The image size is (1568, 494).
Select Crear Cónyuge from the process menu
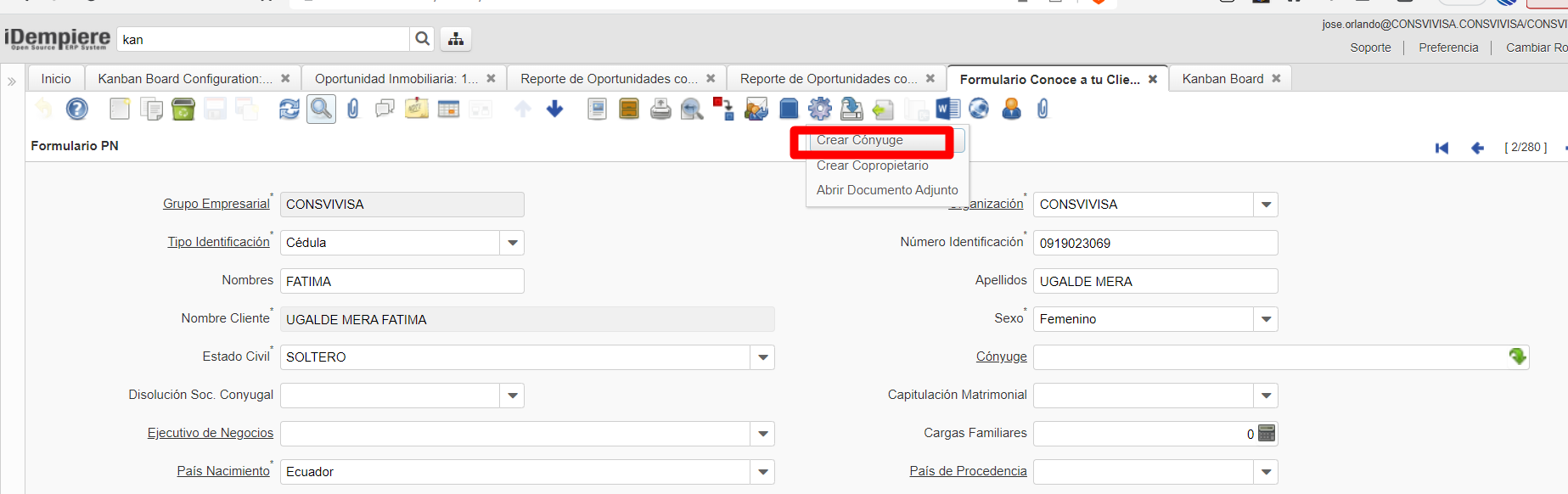(859, 140)
